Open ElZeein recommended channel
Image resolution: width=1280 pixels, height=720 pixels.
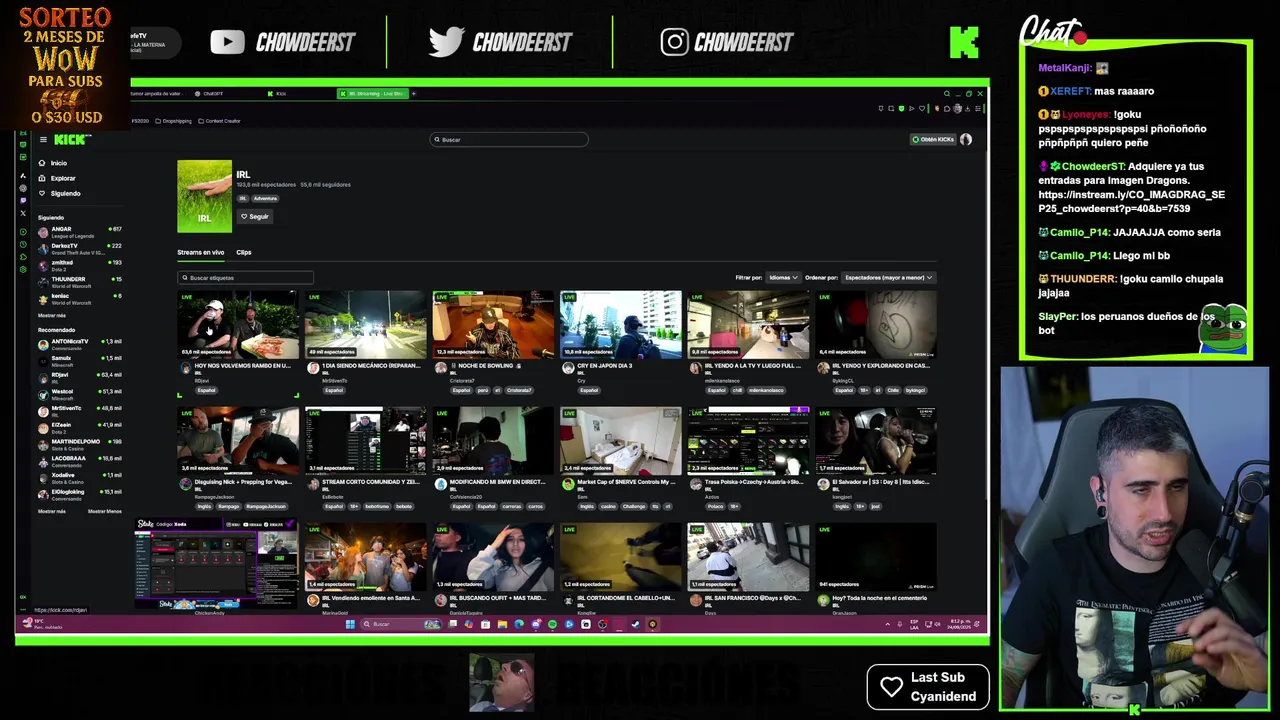click(79, 428)
